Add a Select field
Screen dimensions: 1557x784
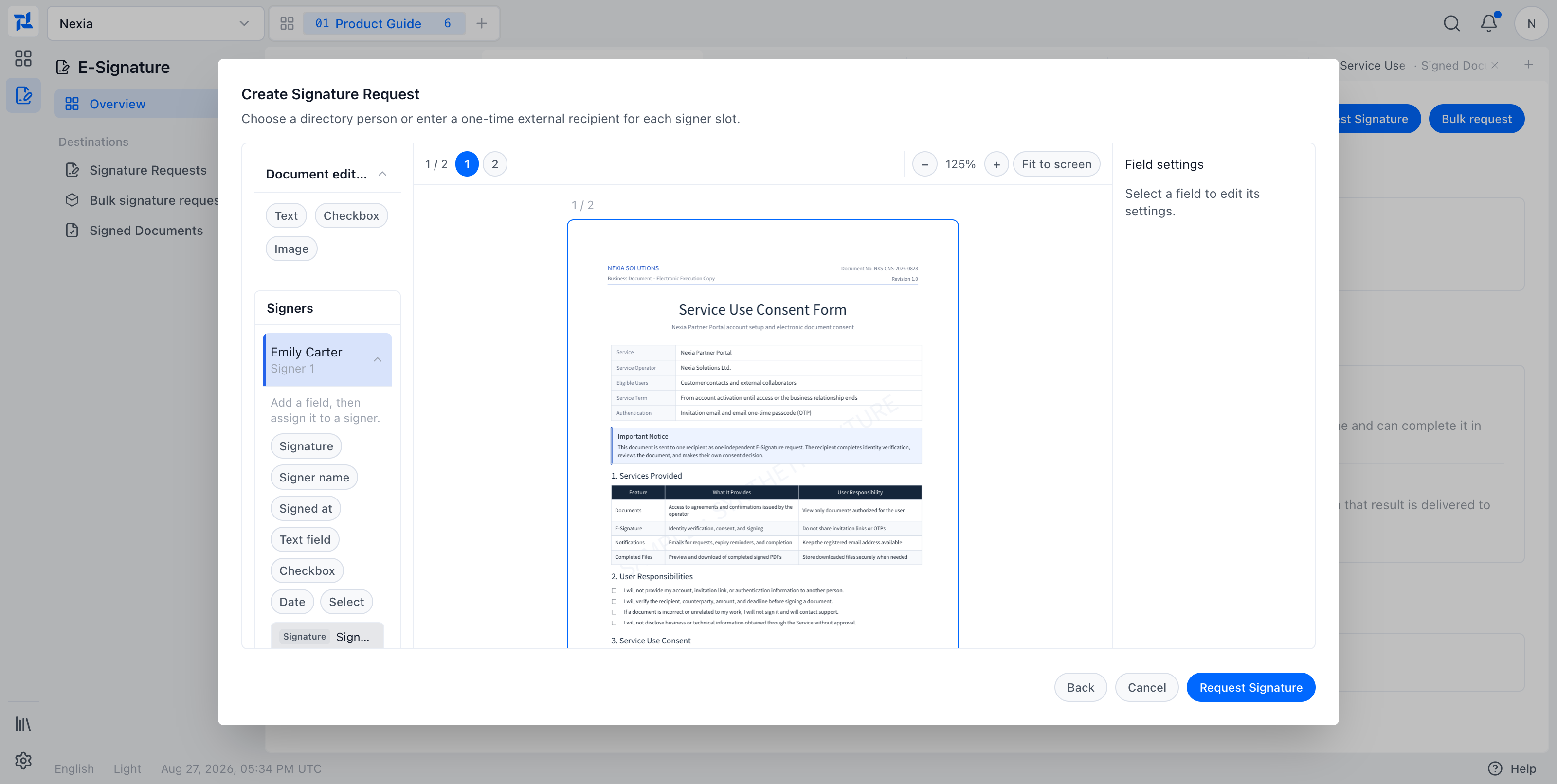(346, 602)
